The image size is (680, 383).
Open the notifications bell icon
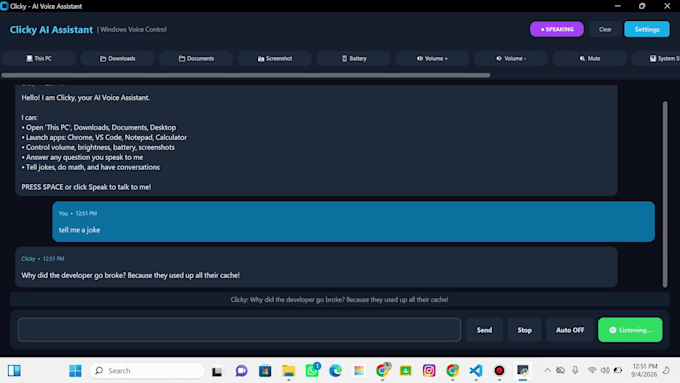(666, 370)
